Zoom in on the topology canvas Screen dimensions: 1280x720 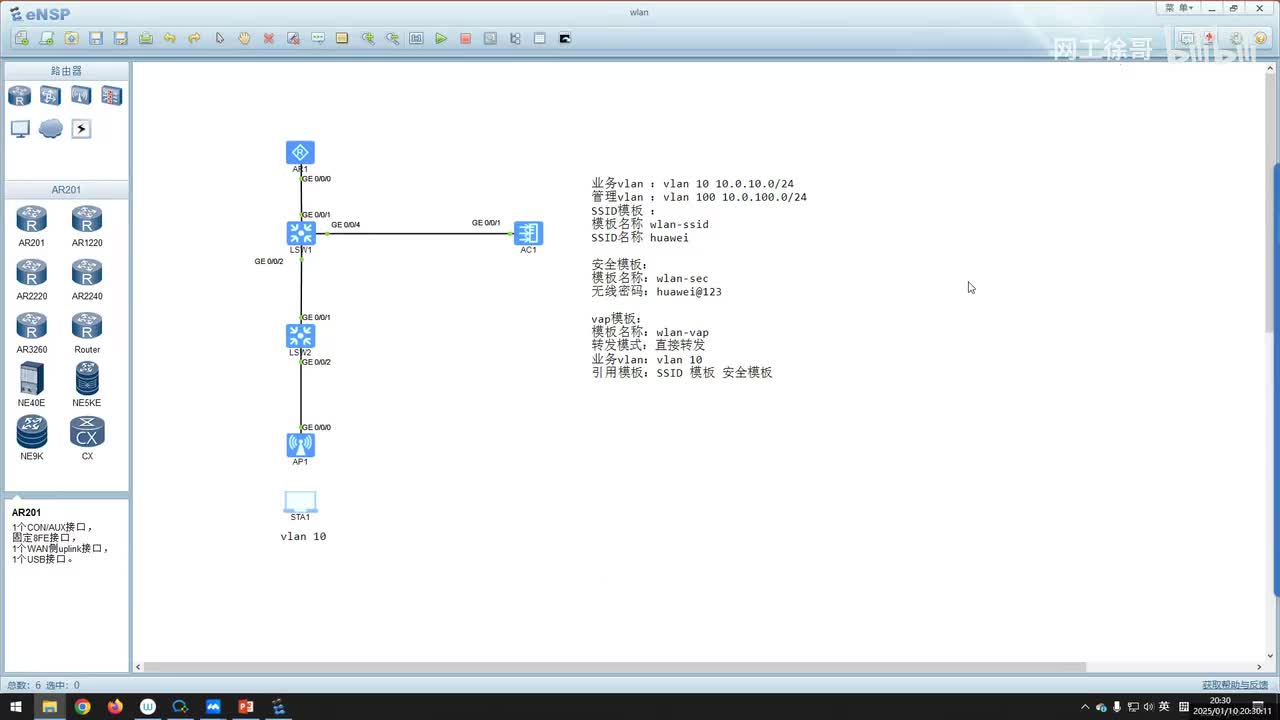pos(368,38)
